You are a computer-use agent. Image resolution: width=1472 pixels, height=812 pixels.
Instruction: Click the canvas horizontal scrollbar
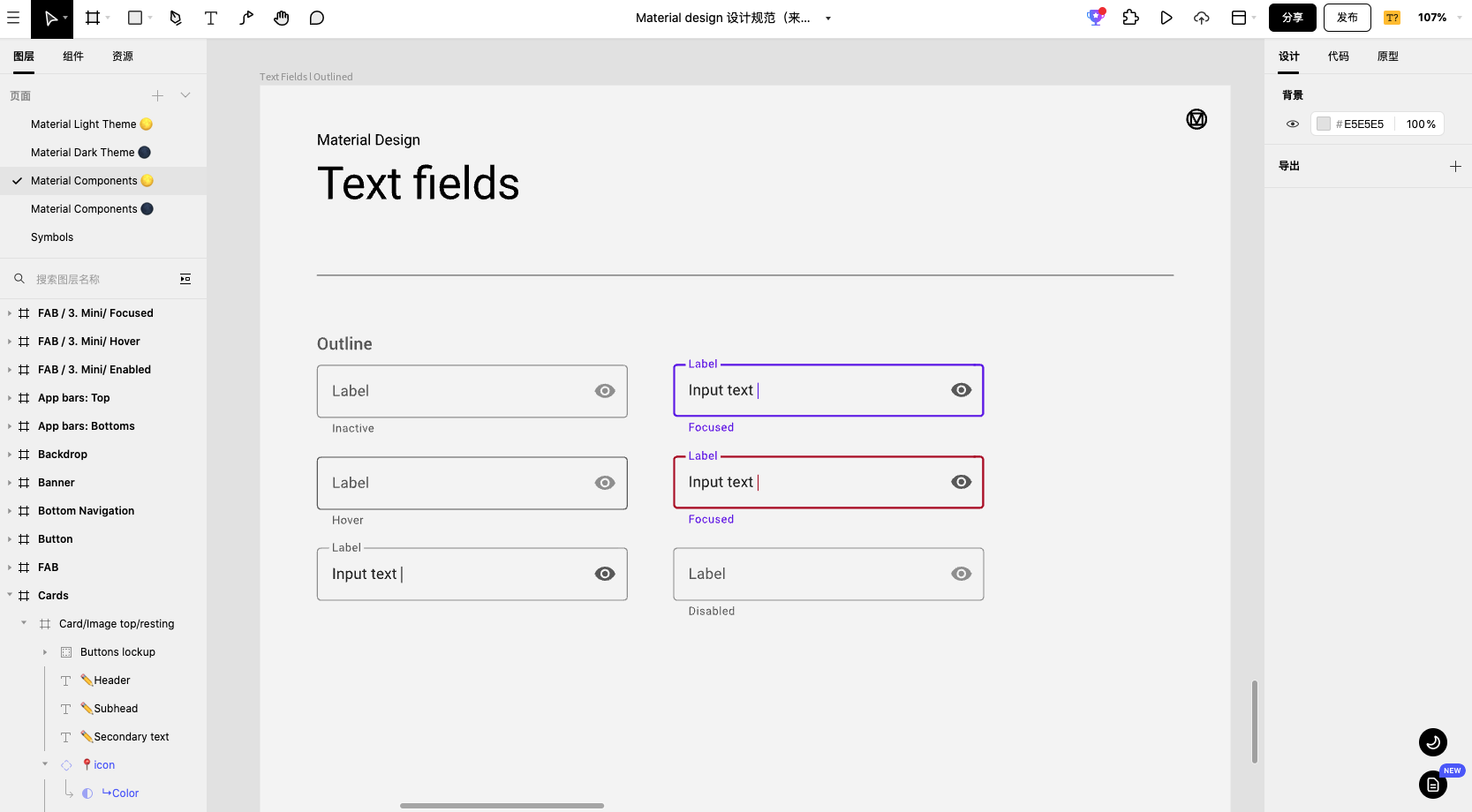point(502,806)
